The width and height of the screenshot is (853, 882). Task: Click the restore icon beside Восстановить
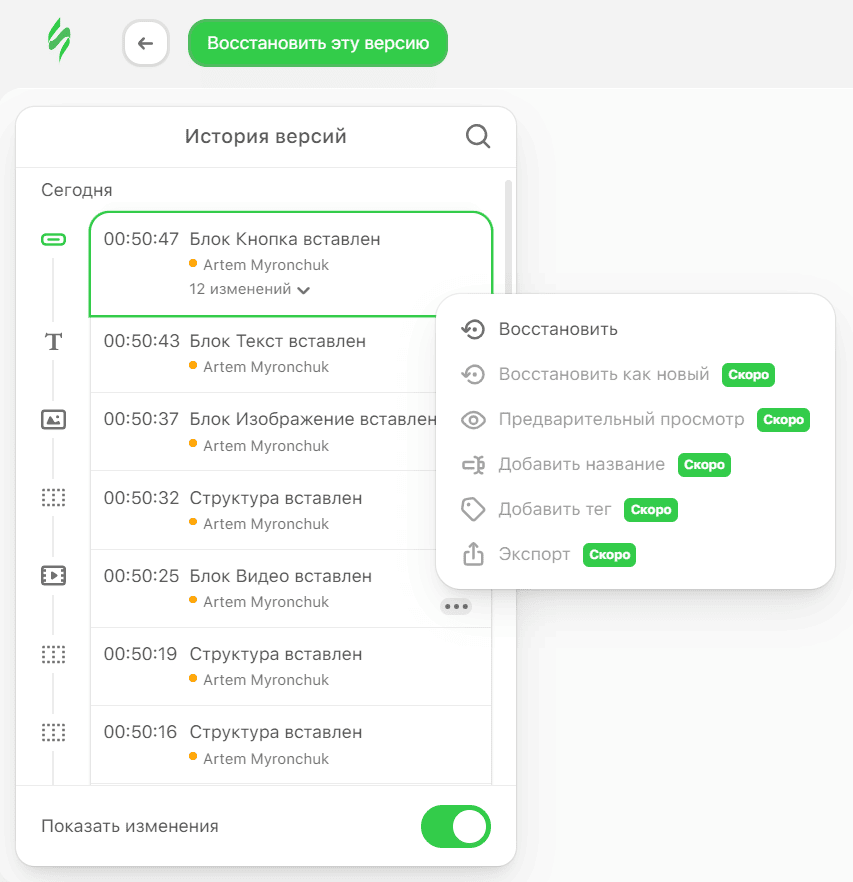pos(473,328)
